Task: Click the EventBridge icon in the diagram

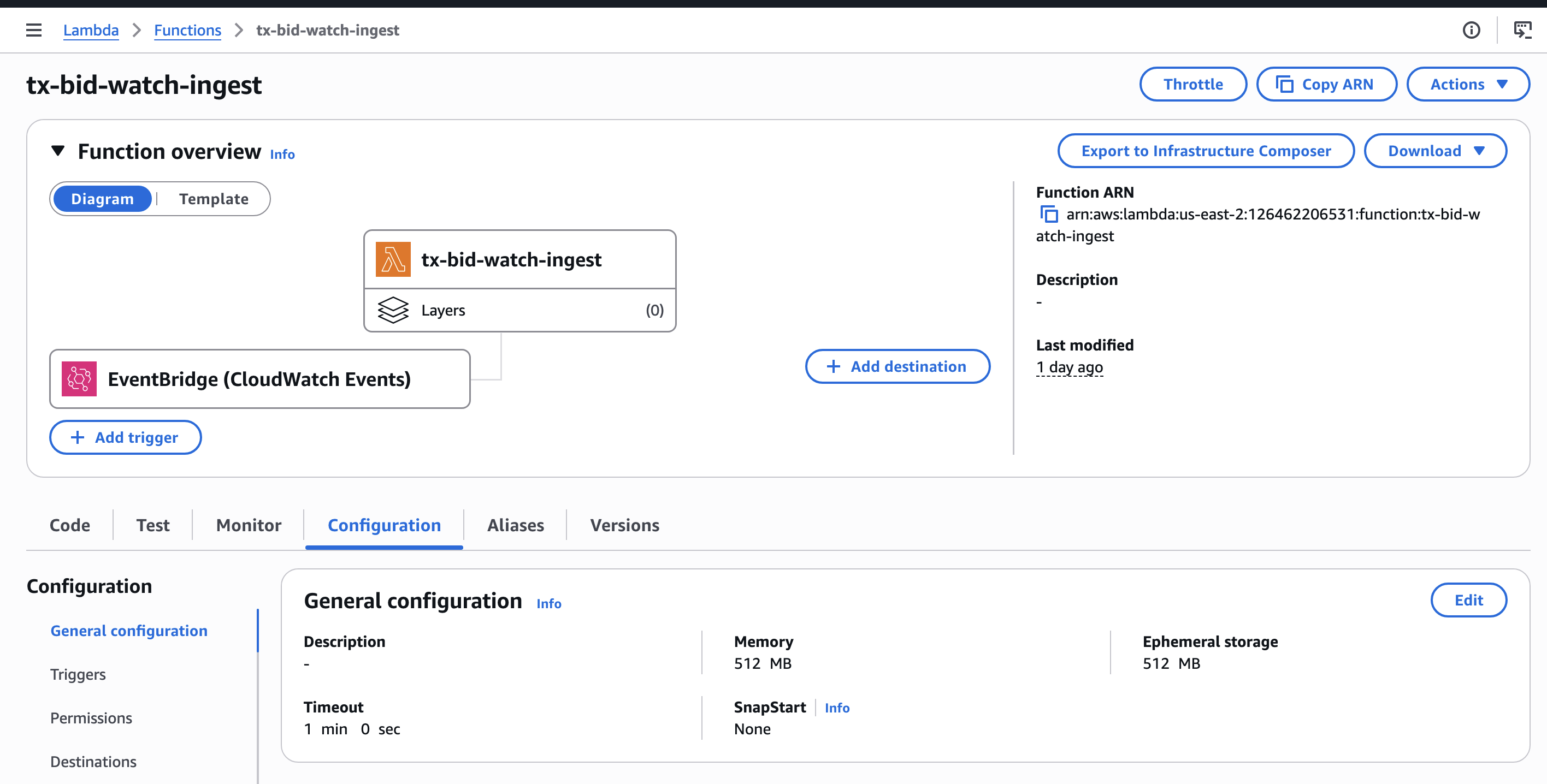Action: tap(79, 378)
